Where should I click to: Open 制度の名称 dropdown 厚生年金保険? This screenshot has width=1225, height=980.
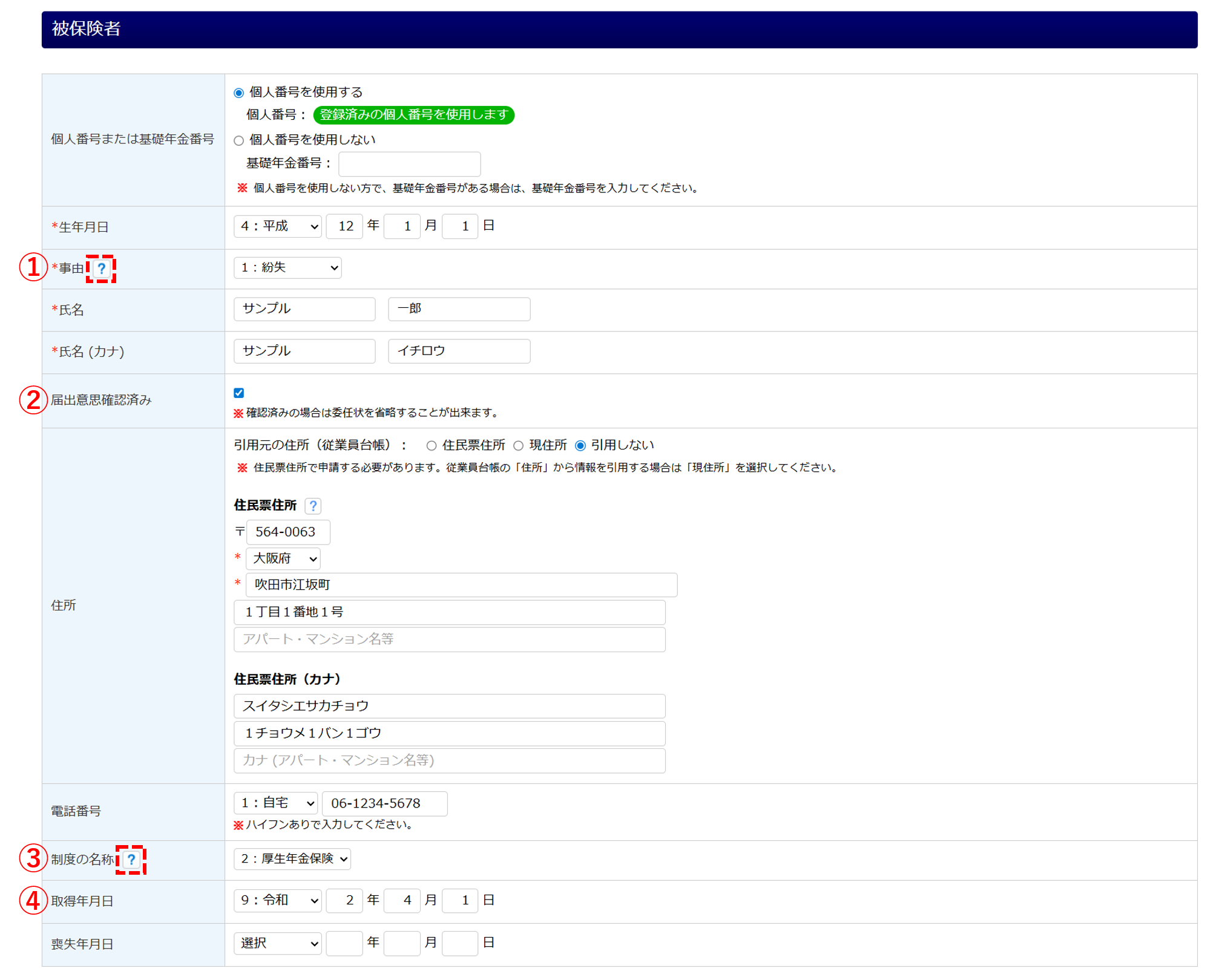(x=292, y=858)
